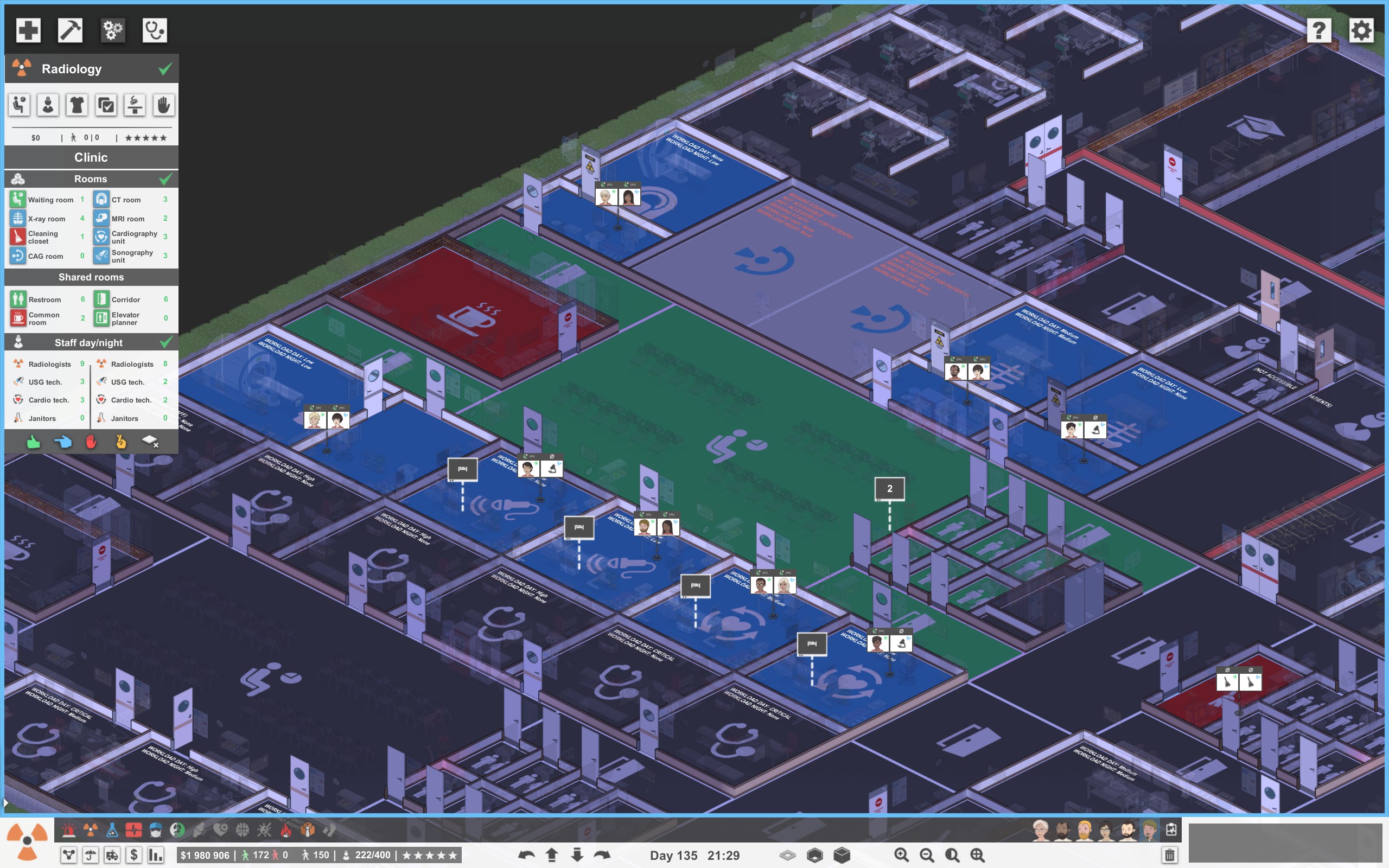This screenshot has height=868, width=1389.
Task: Click the trash bin button
Action: point(1169,855)
